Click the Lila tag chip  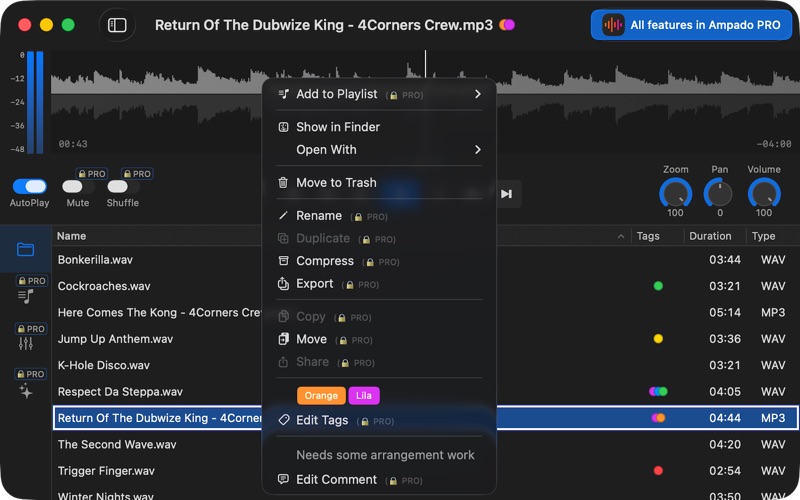pyautogui.click(x=364, y=395)
